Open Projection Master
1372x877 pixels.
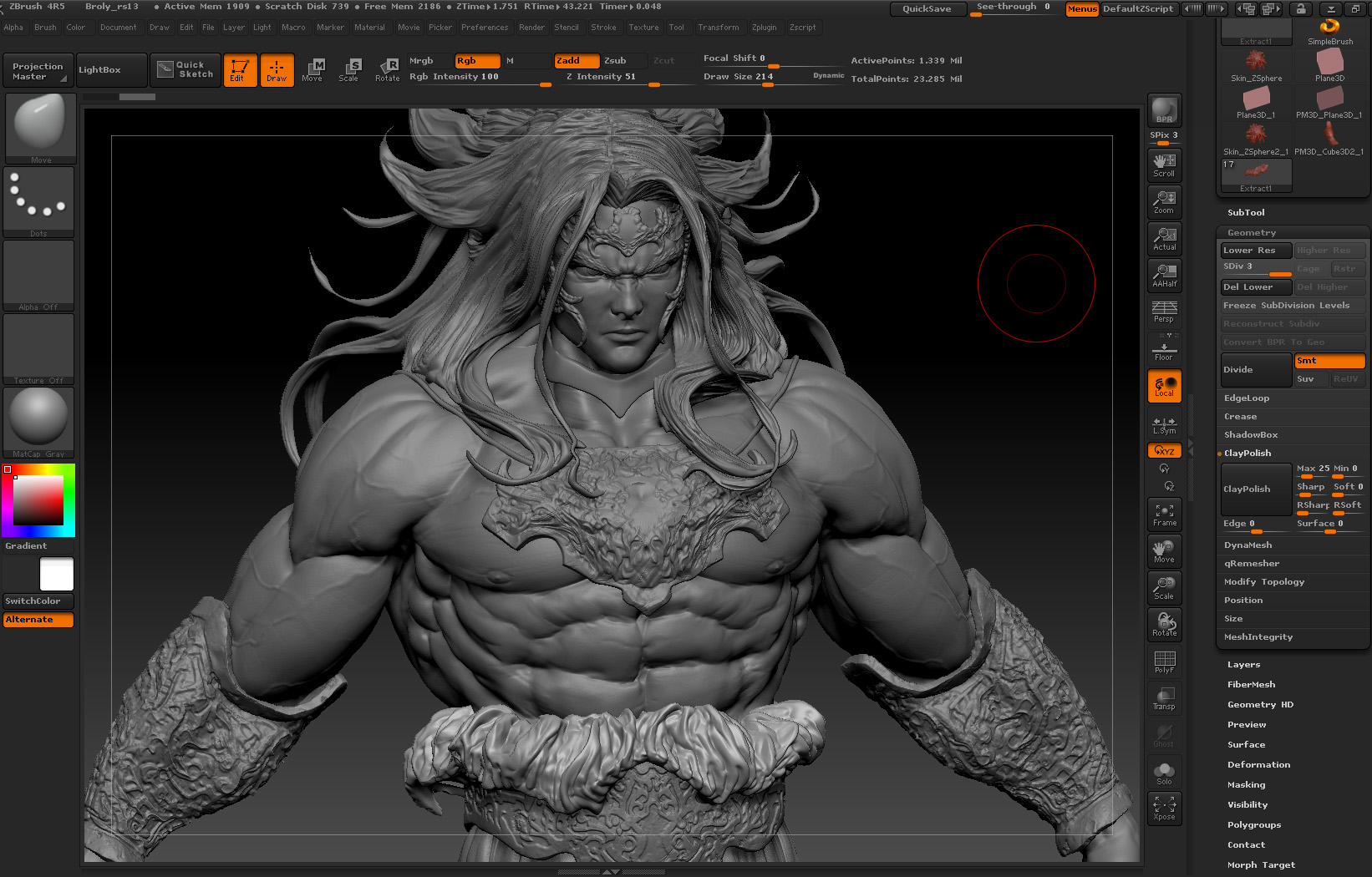pos(38,71)
